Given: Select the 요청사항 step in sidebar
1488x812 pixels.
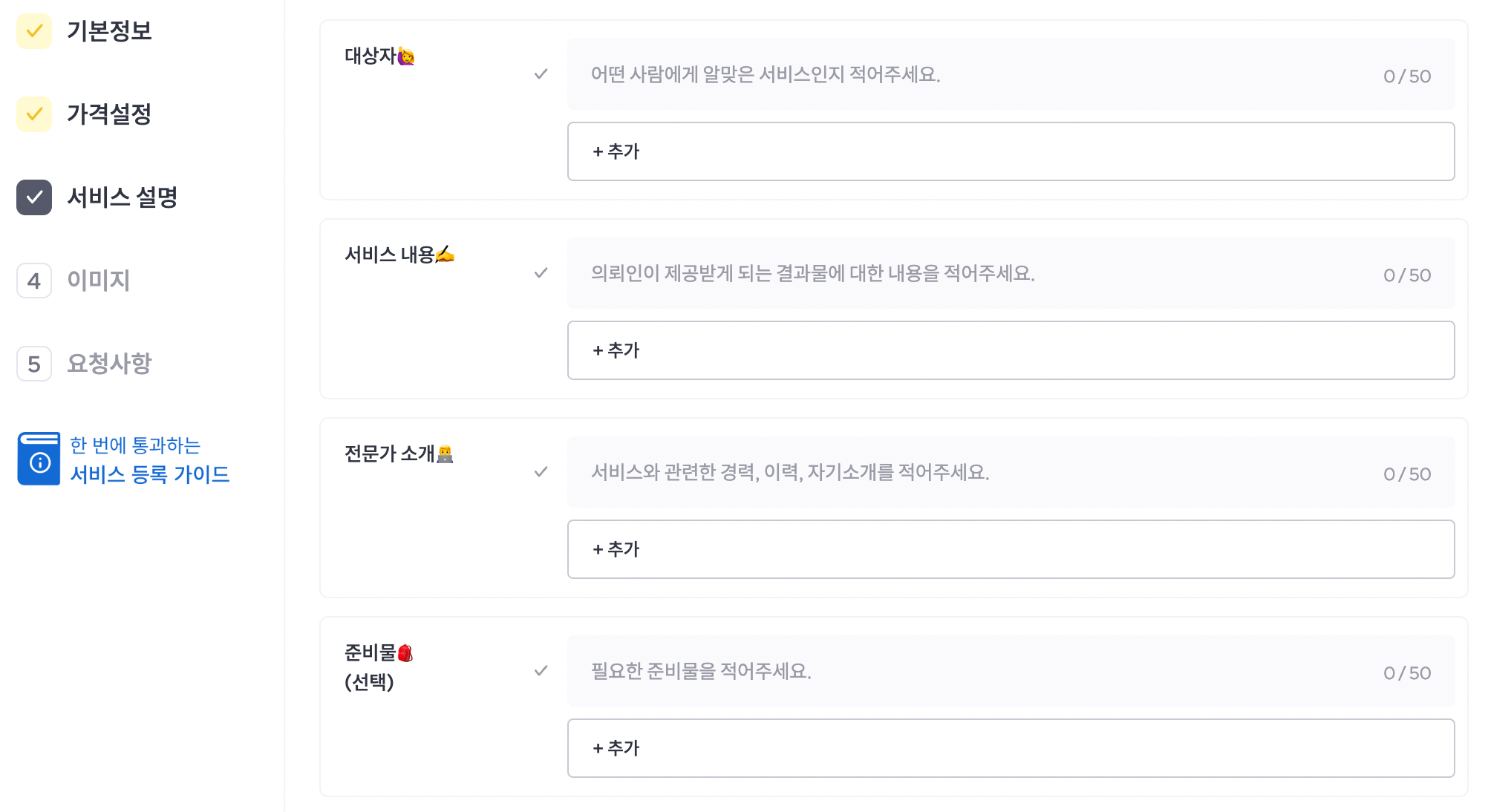Looking at the screenshot, I should pyautogui.click(x=109, y=364).
